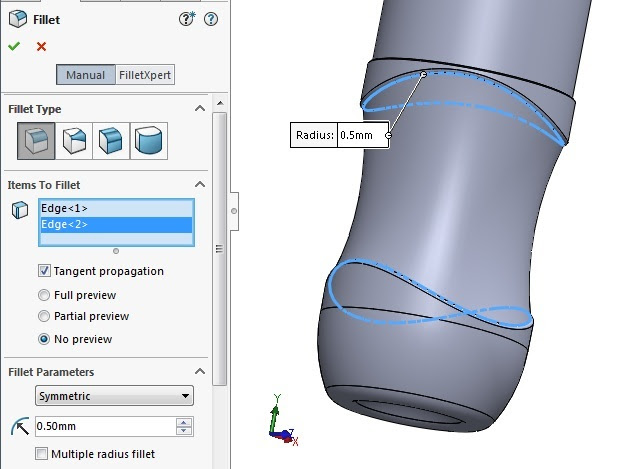Select variable size fillet type icon
Screen dimensions: 641x469
pos(74,141)
